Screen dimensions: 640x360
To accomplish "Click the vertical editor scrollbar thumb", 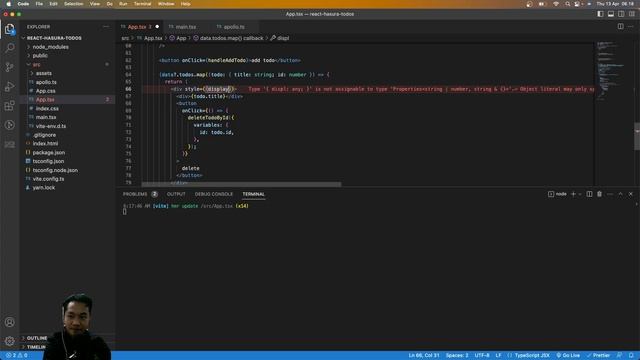I will tap(637, 136).
